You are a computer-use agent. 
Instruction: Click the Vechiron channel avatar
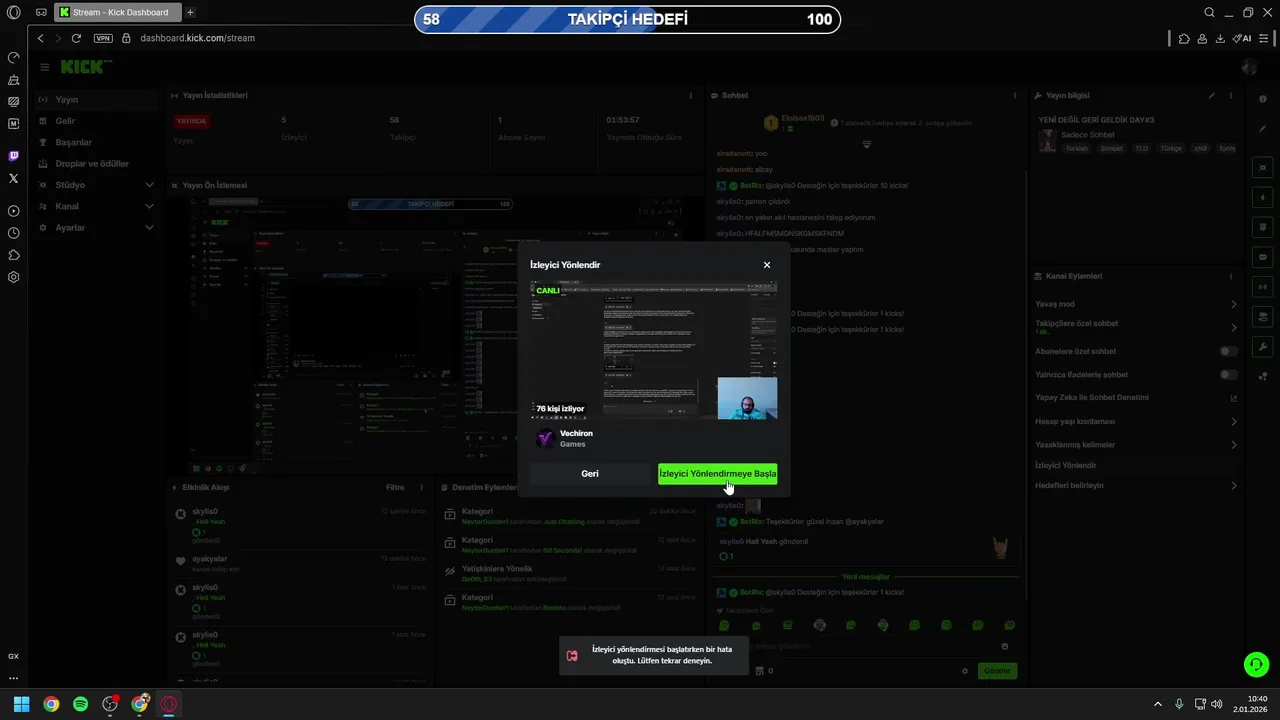pyautogui.click(x=545, y=438)
